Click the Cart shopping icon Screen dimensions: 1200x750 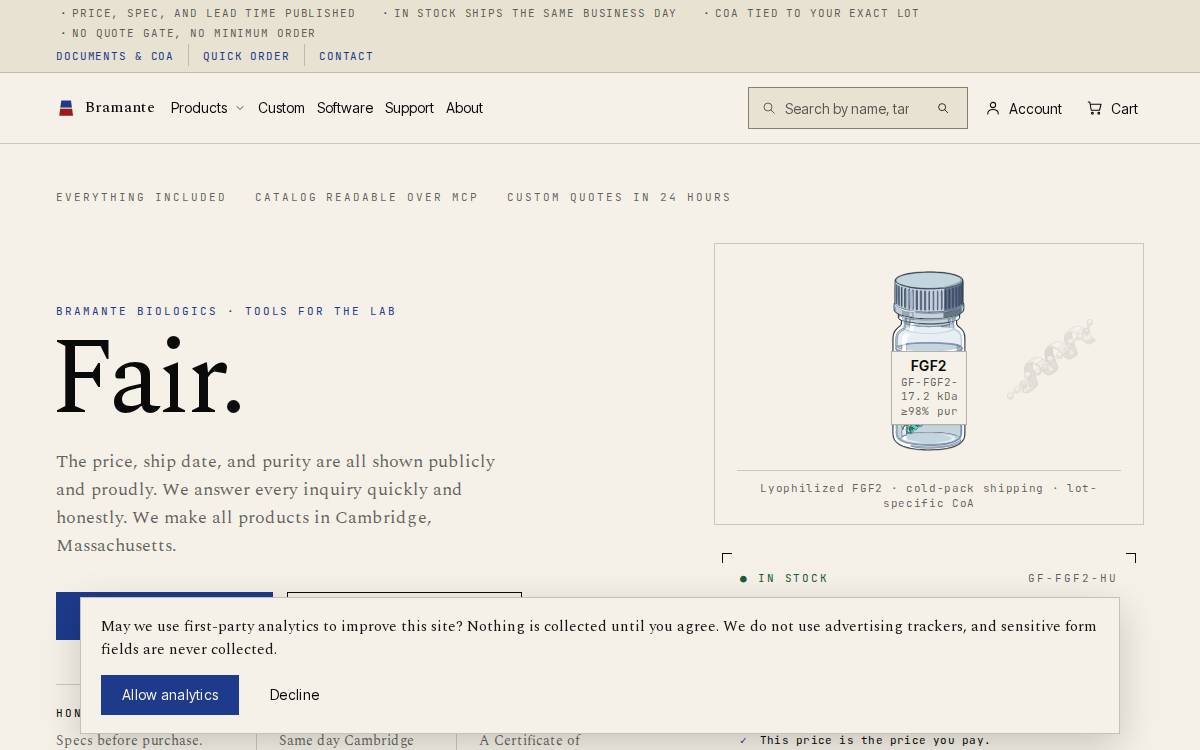(1095, 108)
